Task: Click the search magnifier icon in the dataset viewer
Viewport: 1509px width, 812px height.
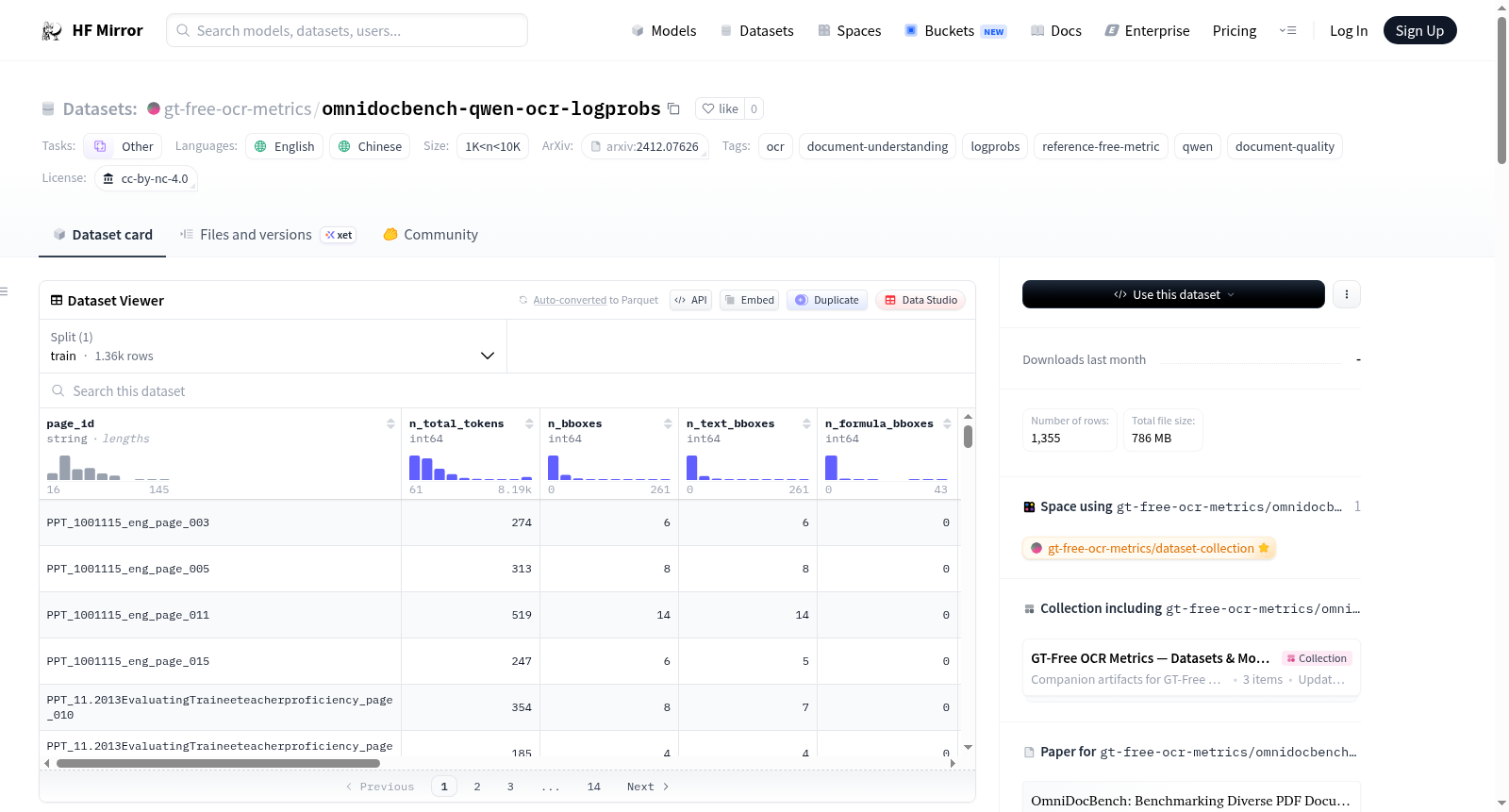Action: tap(58, 390)
